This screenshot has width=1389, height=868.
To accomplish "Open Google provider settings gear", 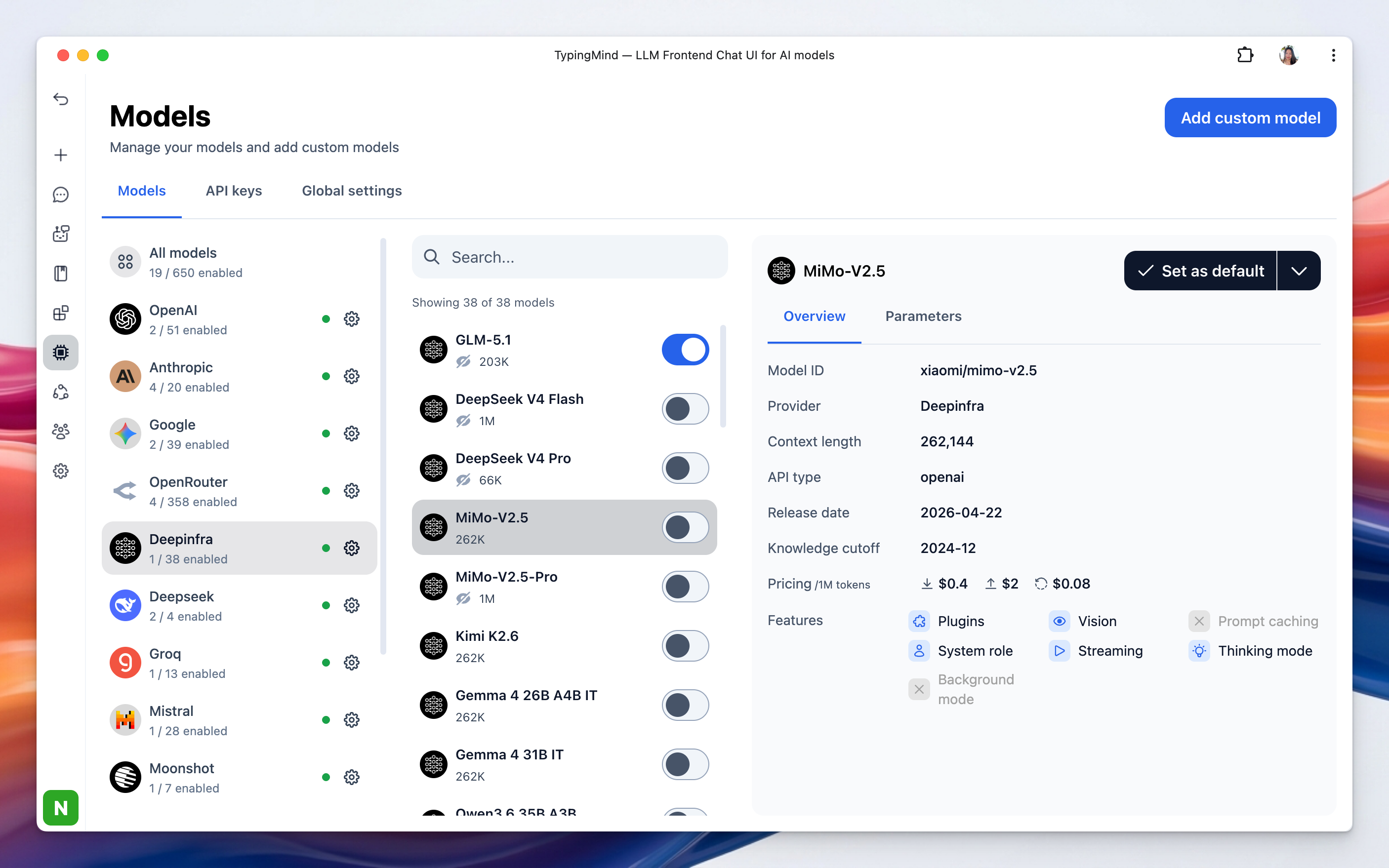I will point(351,434).
